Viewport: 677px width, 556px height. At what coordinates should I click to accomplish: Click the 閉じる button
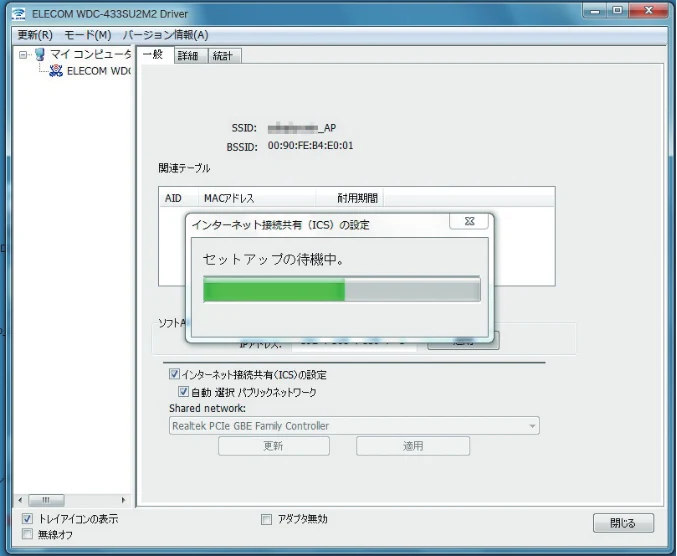click(623, 523)
